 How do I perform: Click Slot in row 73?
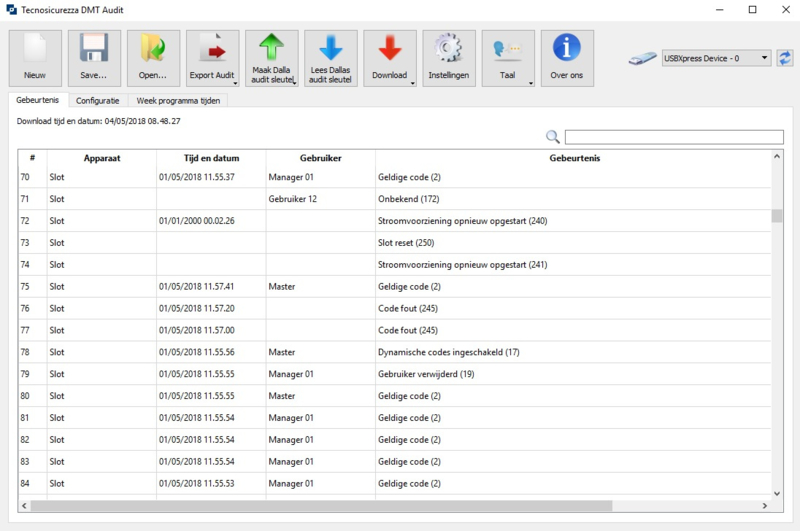tap(57, 243)
